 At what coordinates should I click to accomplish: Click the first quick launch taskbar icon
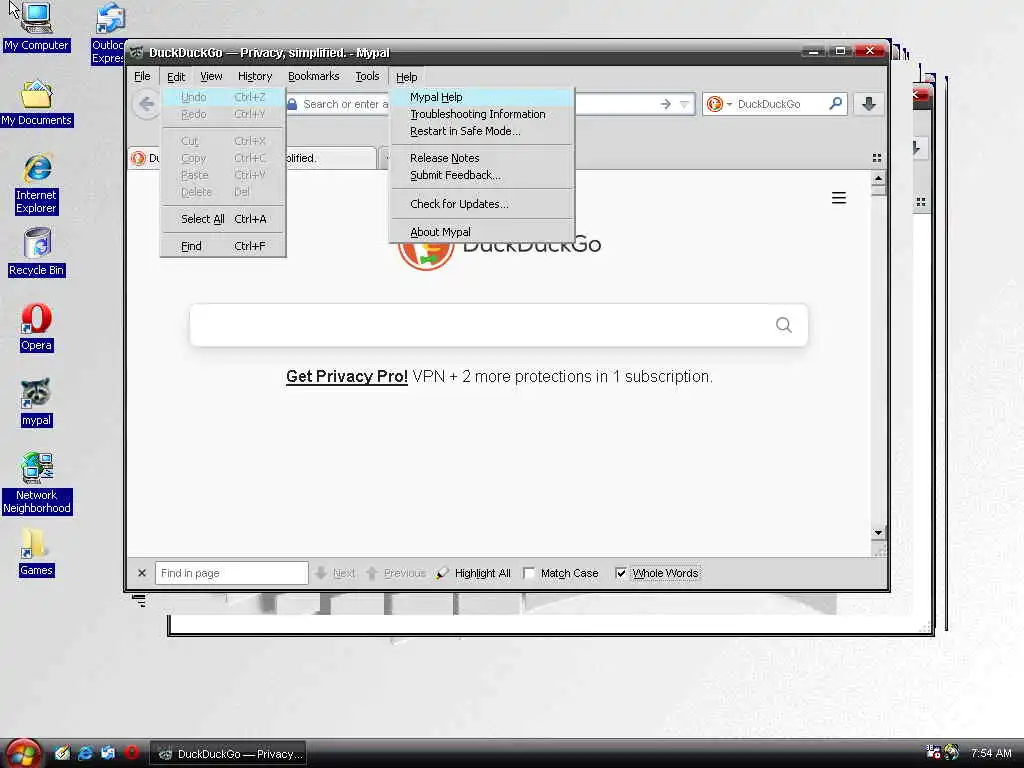click(62, 753)
